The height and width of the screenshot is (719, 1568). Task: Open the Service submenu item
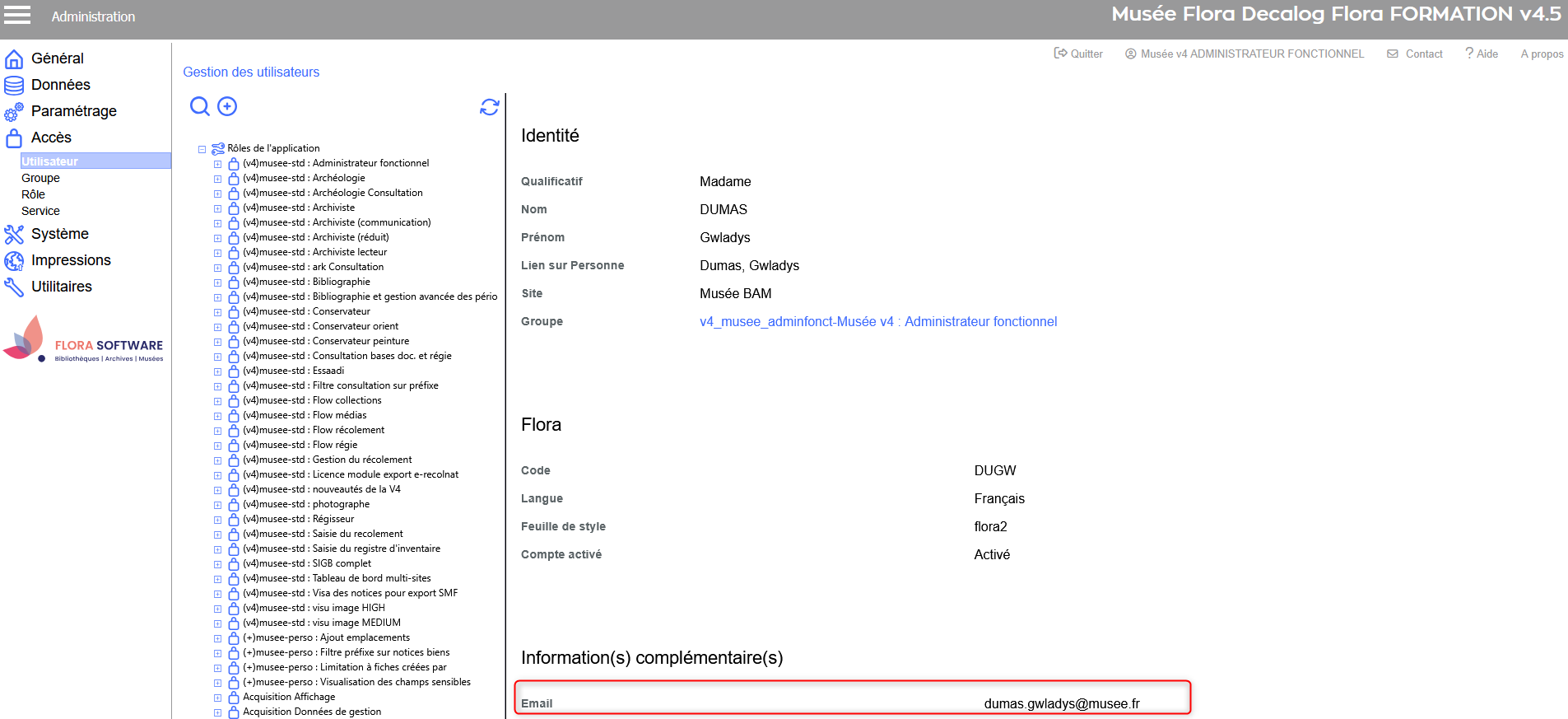coord(40,211)
